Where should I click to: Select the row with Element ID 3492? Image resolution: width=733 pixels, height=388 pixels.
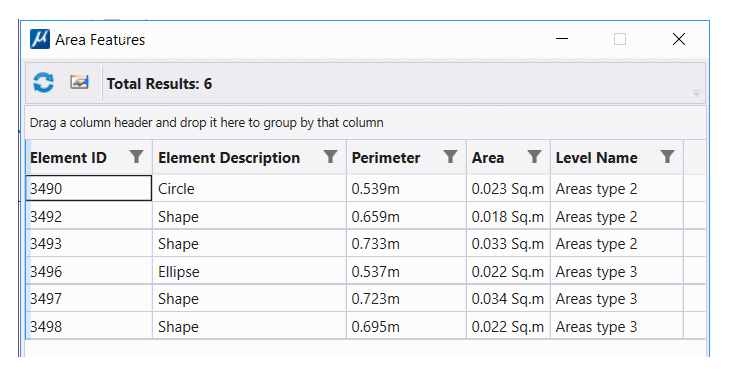(x=365, y=216)
